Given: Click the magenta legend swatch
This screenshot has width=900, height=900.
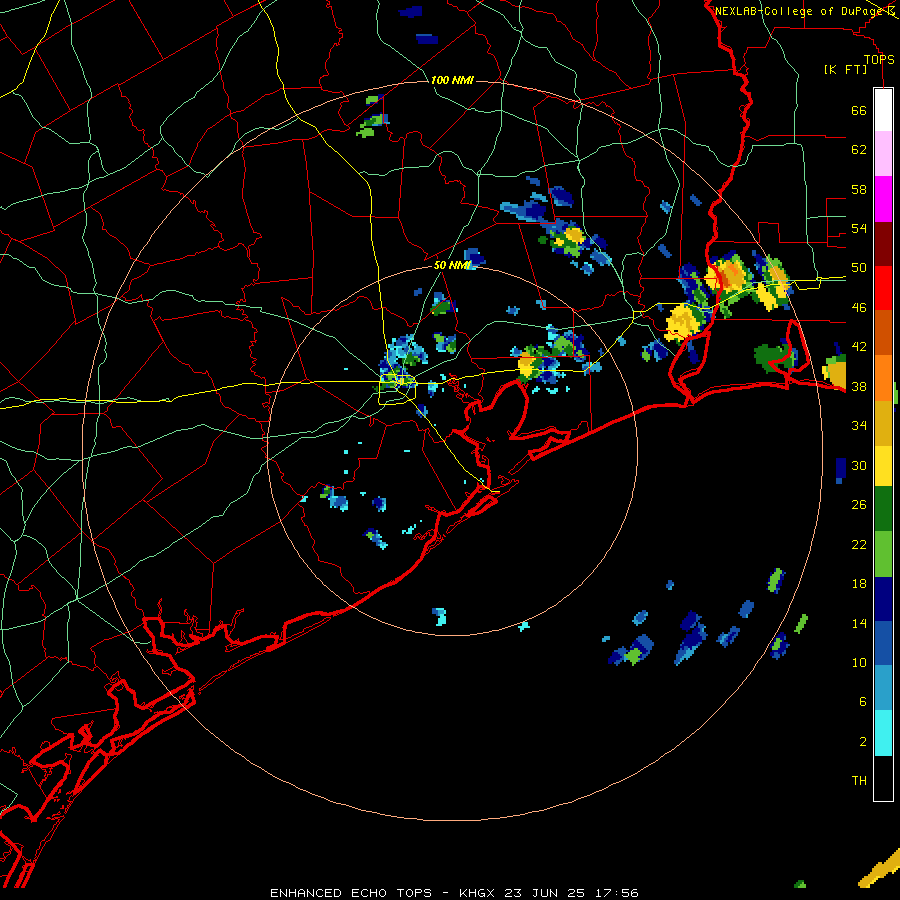Looking at the screenshot, I should click(883, 199).
